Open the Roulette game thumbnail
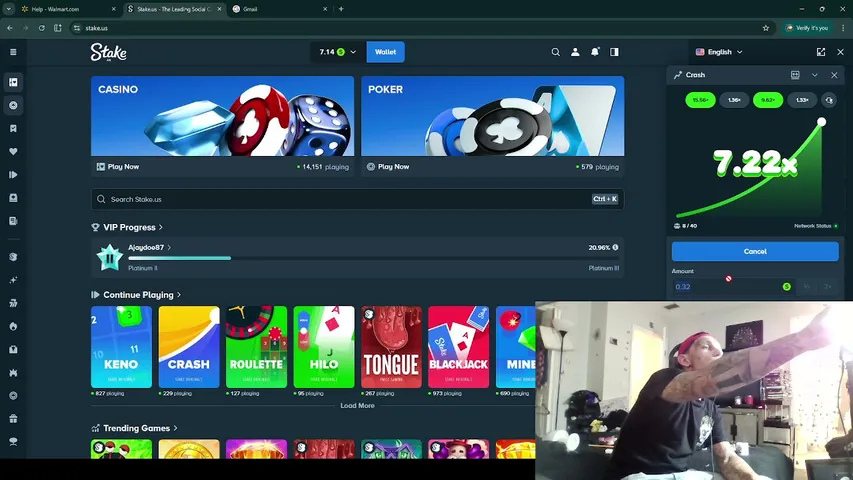853x480 pixels. click(x=256, y=347)
